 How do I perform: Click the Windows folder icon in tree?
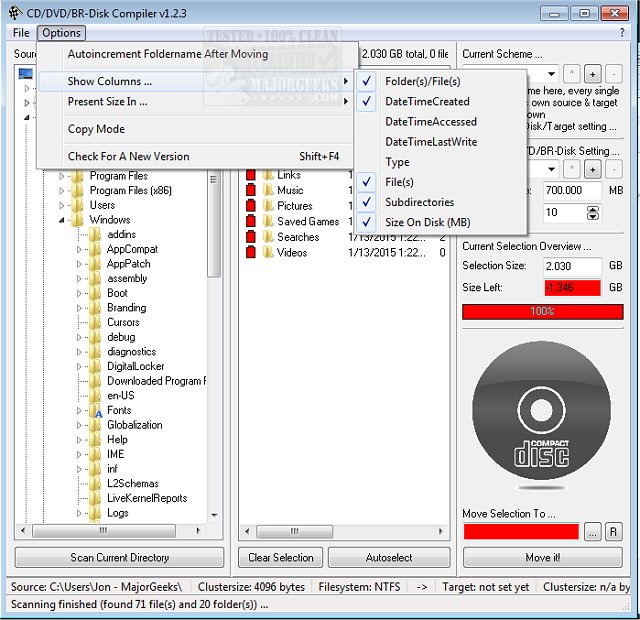point(77,220)
